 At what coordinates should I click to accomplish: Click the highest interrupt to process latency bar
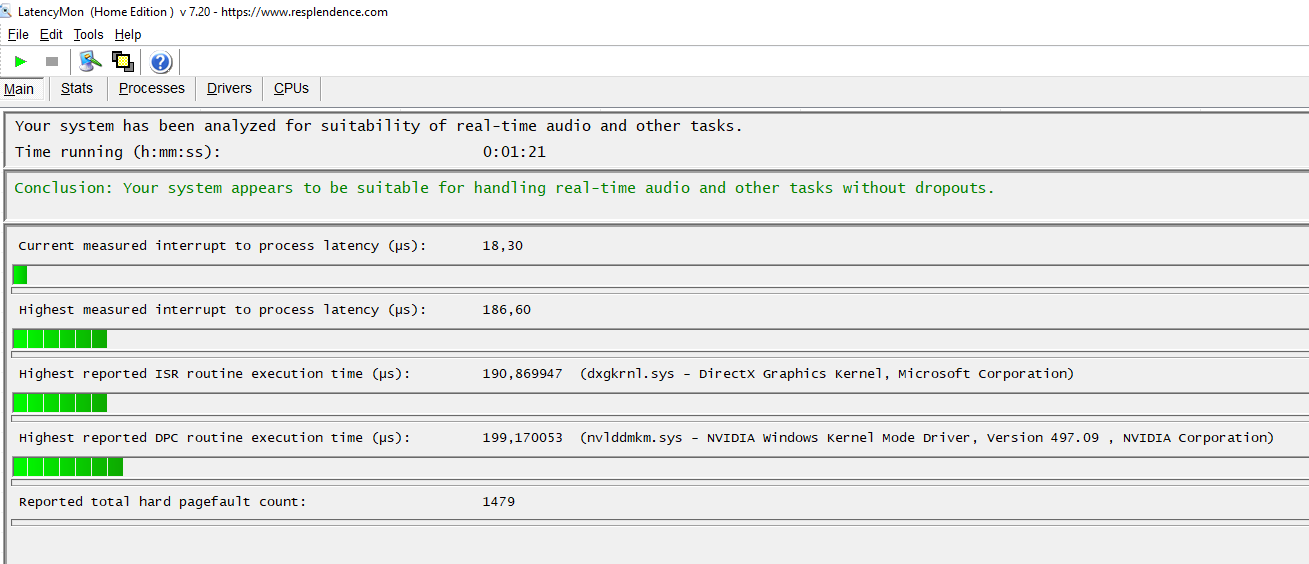(x=60, y=339)
